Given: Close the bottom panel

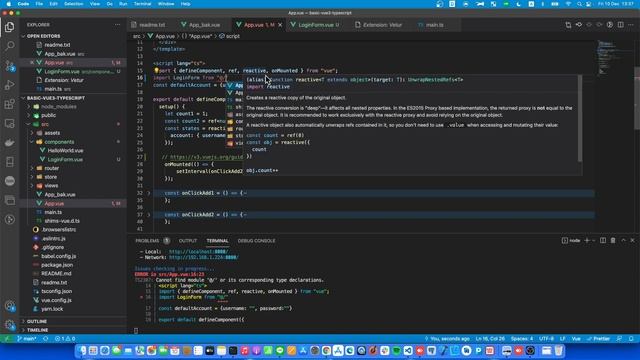Looking at the screenshot, I should (633, 240).
